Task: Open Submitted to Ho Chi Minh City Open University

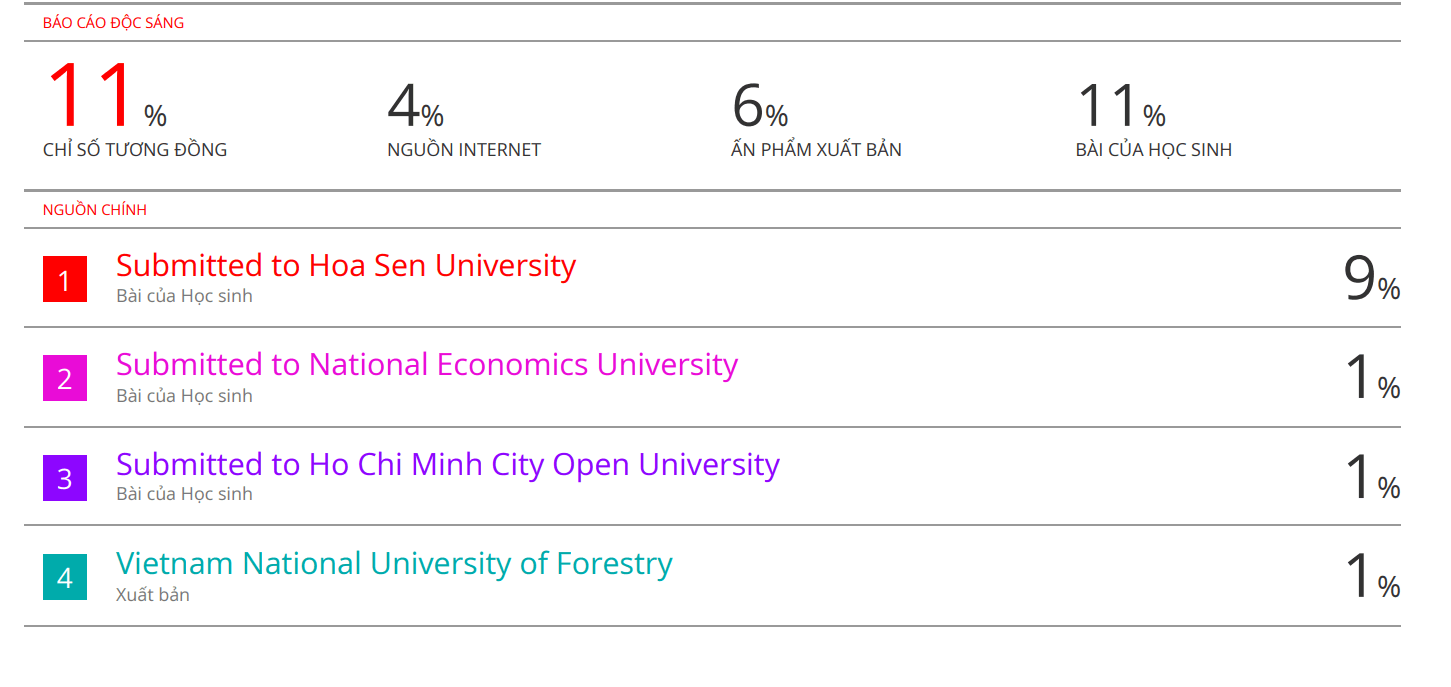Action: click(x=448, y=464)
